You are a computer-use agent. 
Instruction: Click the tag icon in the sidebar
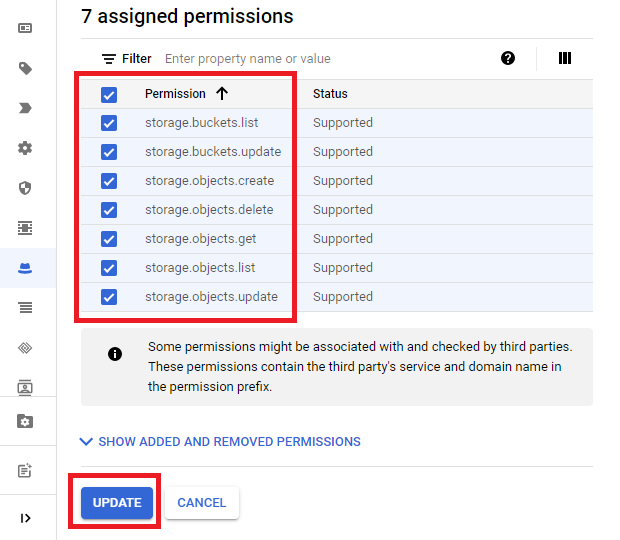point(26,69)
